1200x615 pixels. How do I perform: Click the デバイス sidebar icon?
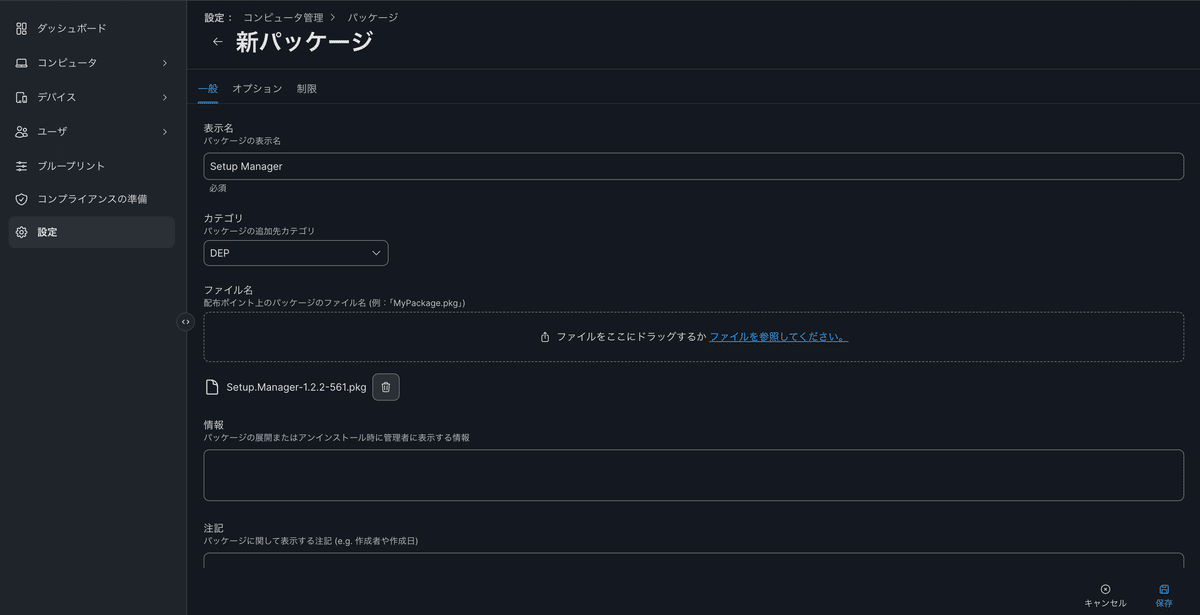click(x=21, y=96)
